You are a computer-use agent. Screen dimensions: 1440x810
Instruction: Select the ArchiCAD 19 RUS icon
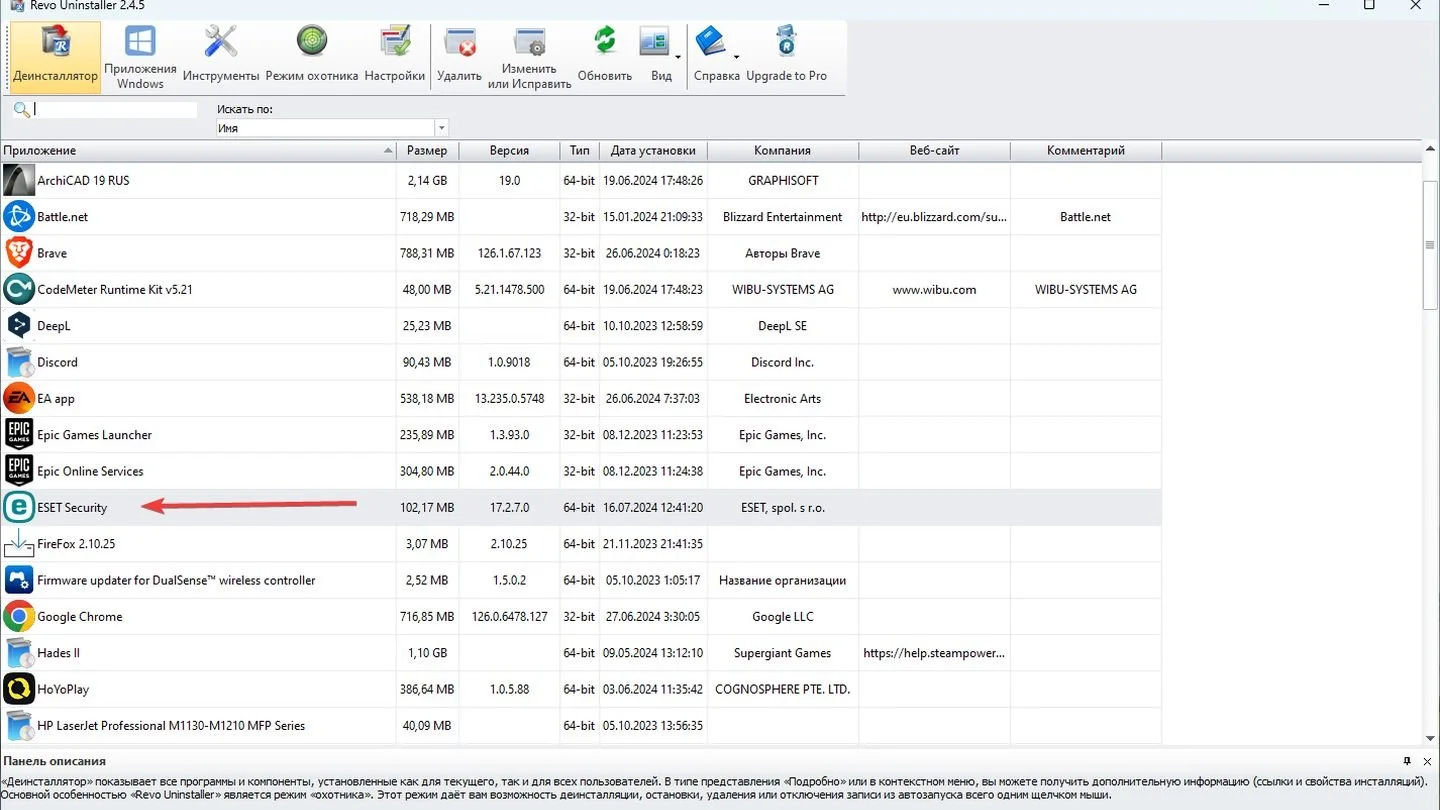19,181
